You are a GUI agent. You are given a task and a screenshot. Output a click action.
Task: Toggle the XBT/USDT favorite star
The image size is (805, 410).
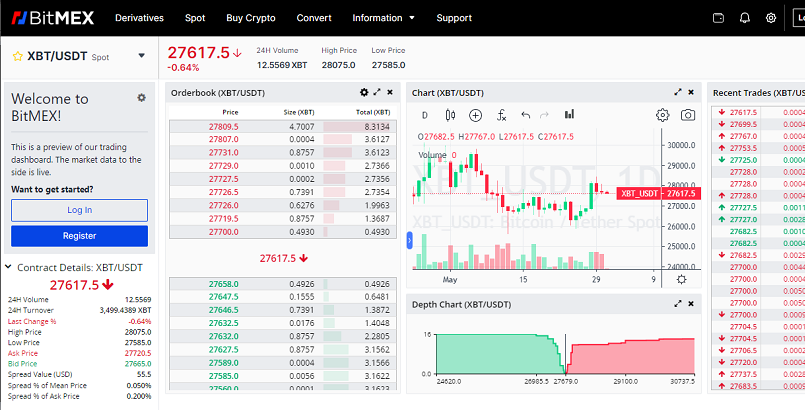17,56
